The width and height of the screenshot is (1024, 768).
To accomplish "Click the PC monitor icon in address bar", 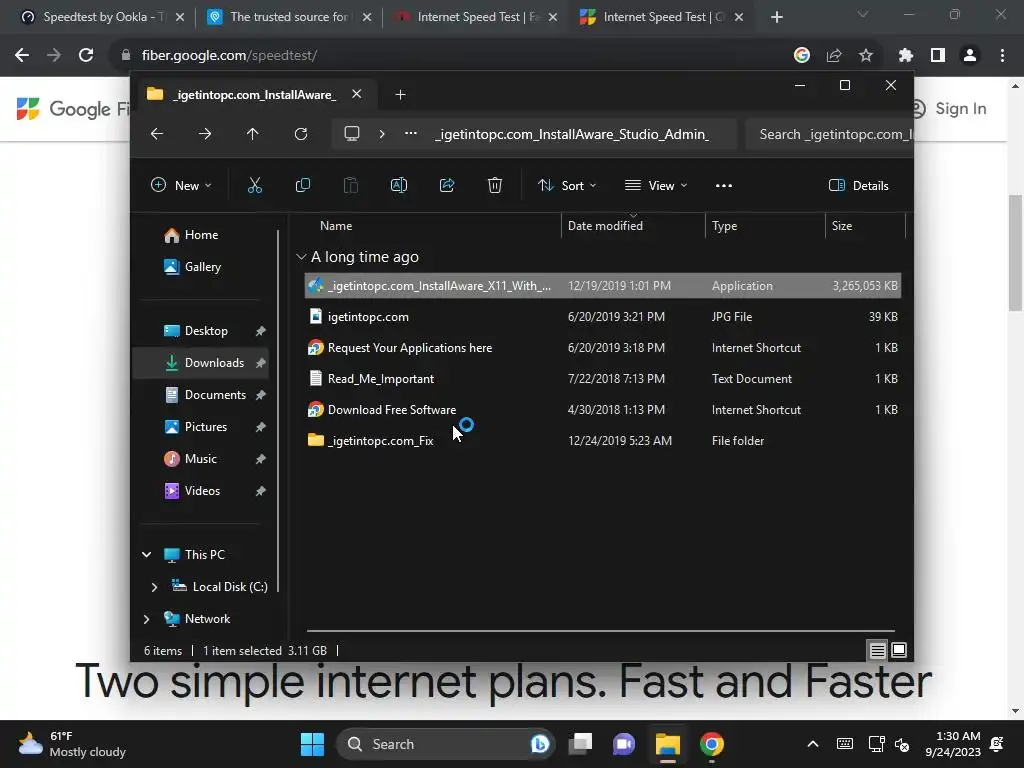I will pos(352,134).
